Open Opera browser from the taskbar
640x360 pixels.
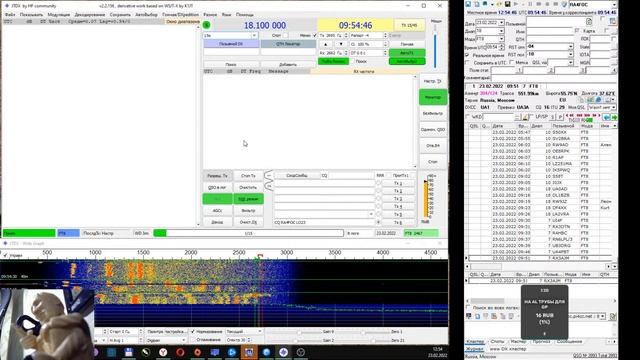click(x=180, y=352)
